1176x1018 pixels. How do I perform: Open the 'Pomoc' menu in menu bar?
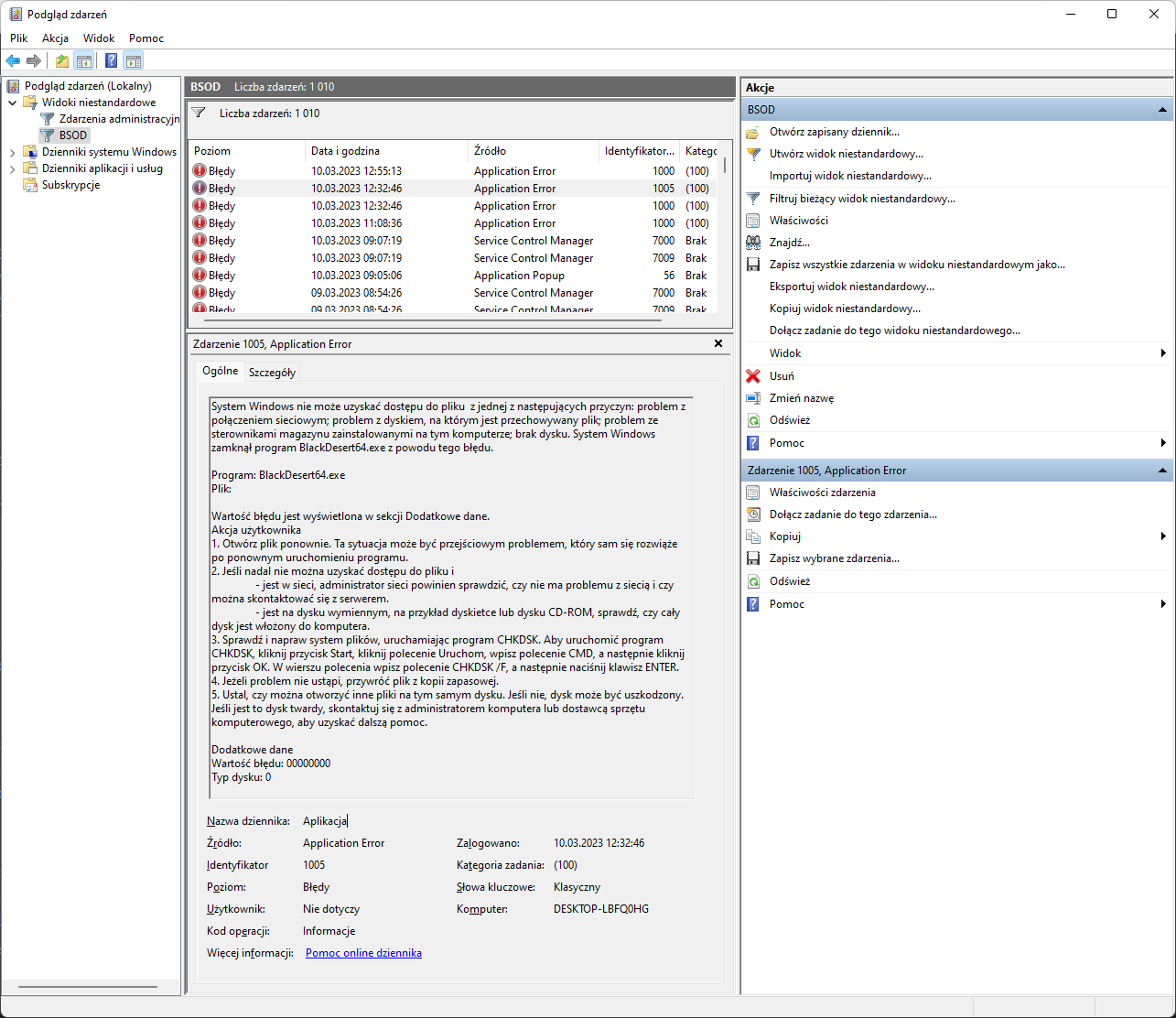click(x=146, y=38)
